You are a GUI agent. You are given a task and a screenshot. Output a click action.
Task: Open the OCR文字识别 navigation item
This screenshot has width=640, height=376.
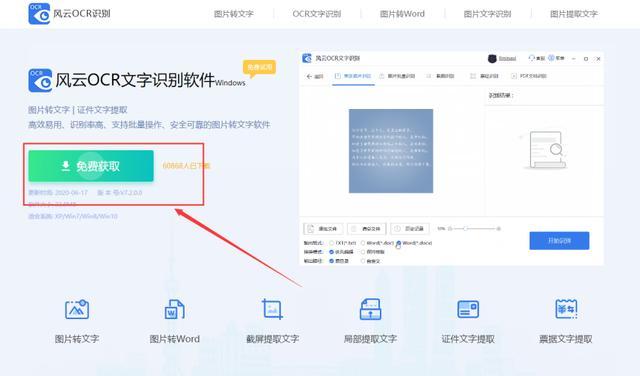tap(317, 14)
